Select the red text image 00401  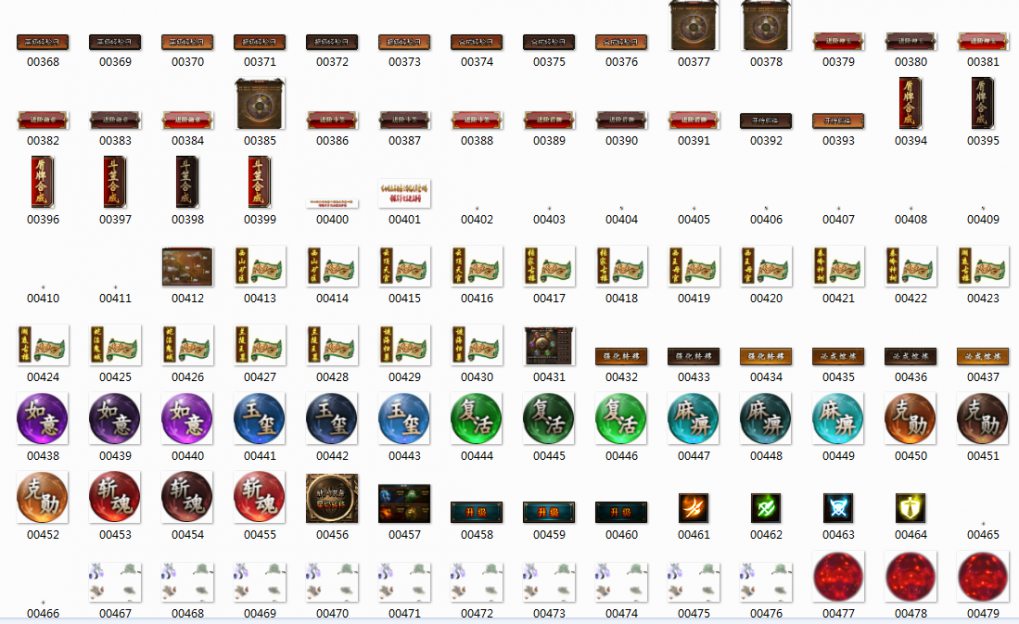[404, 193]
